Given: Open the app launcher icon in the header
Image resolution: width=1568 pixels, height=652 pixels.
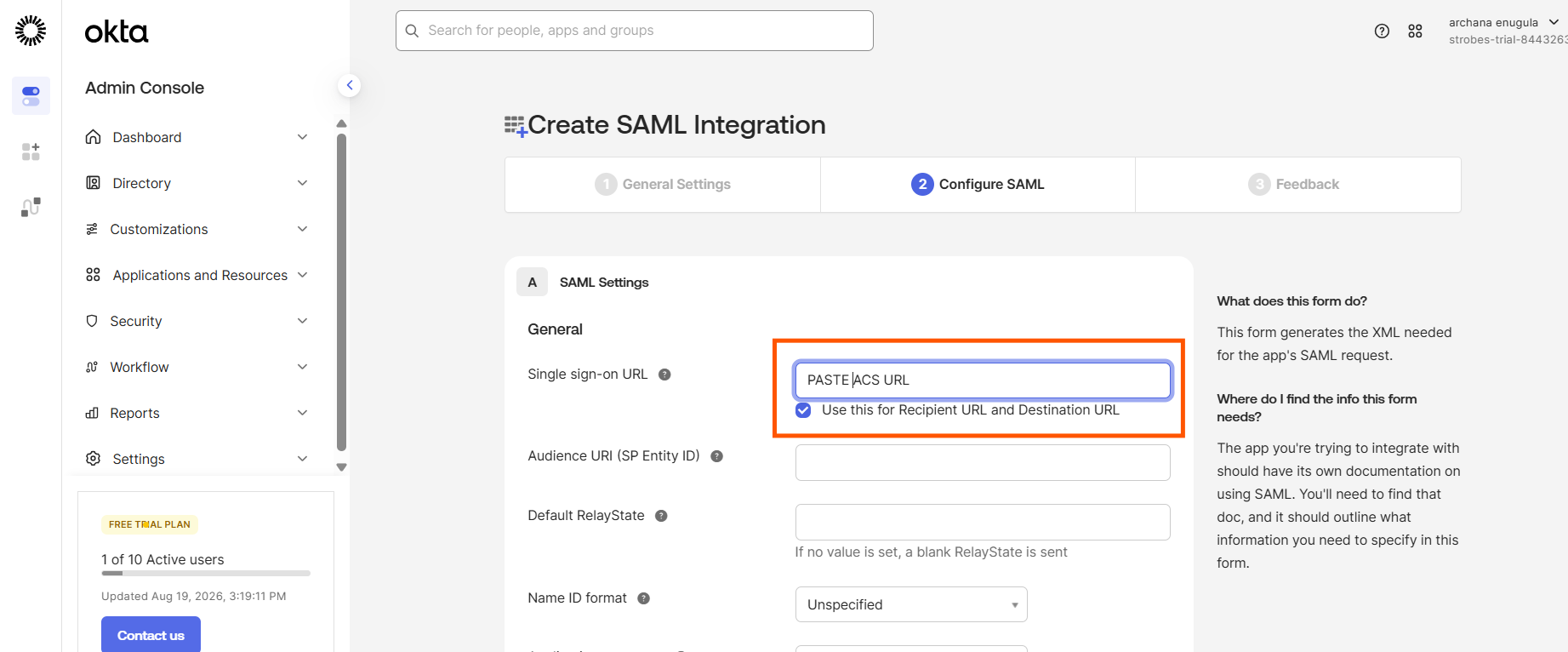Looking at the screenshot, I should (1415, 31).
